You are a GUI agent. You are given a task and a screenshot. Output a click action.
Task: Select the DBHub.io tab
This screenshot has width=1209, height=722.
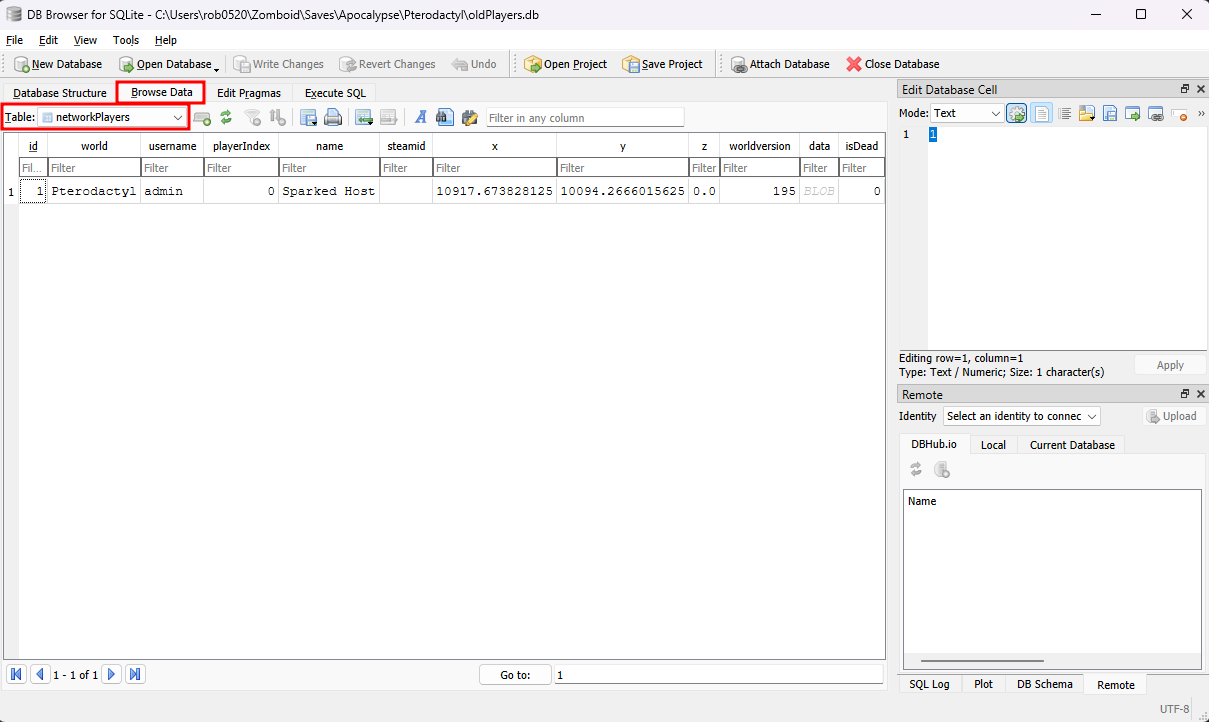pos(933,445)
